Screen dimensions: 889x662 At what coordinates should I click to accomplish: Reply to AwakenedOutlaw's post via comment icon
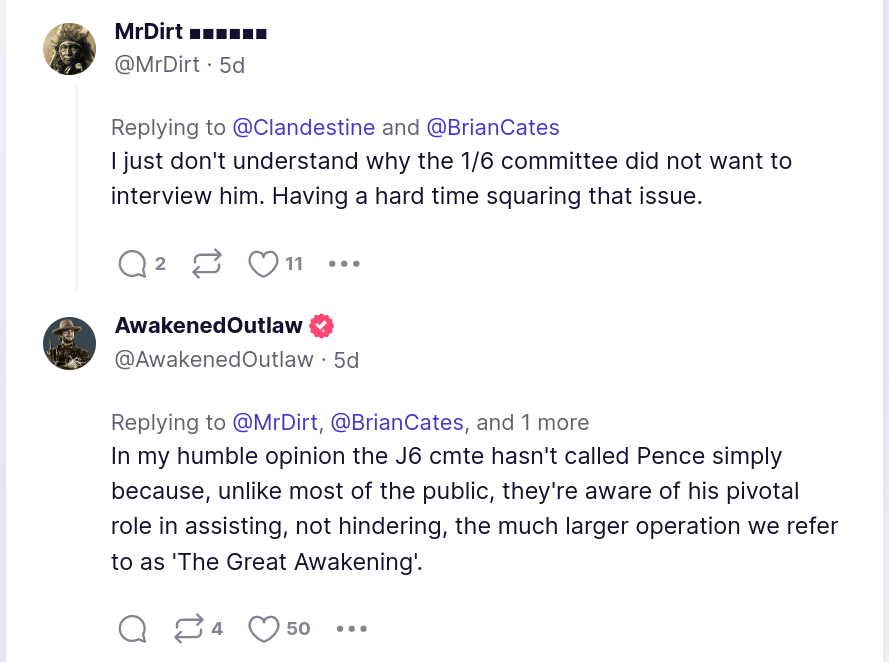tap(132, 629)
